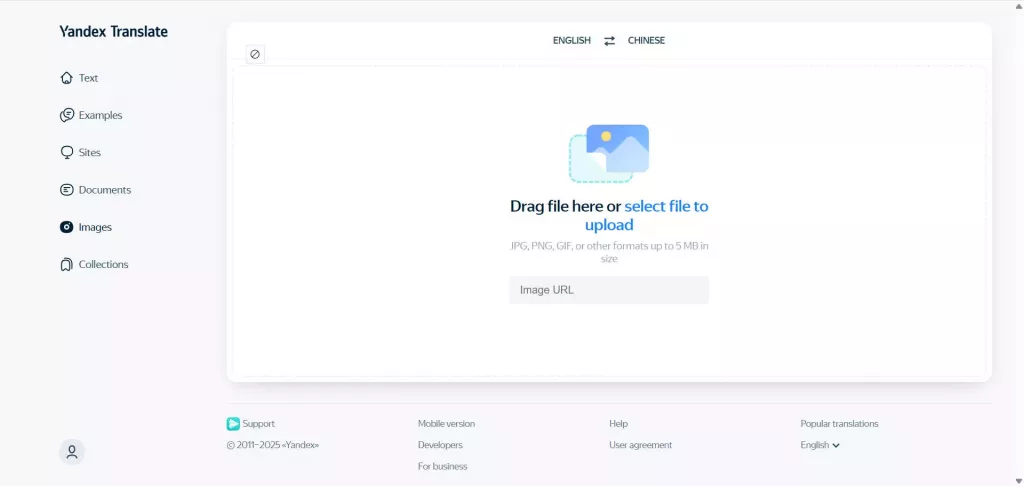This screenshot has height=486, width=1024.
Task: Click the 'Drag file here or' heading
Action: click(x=566, y=206)
